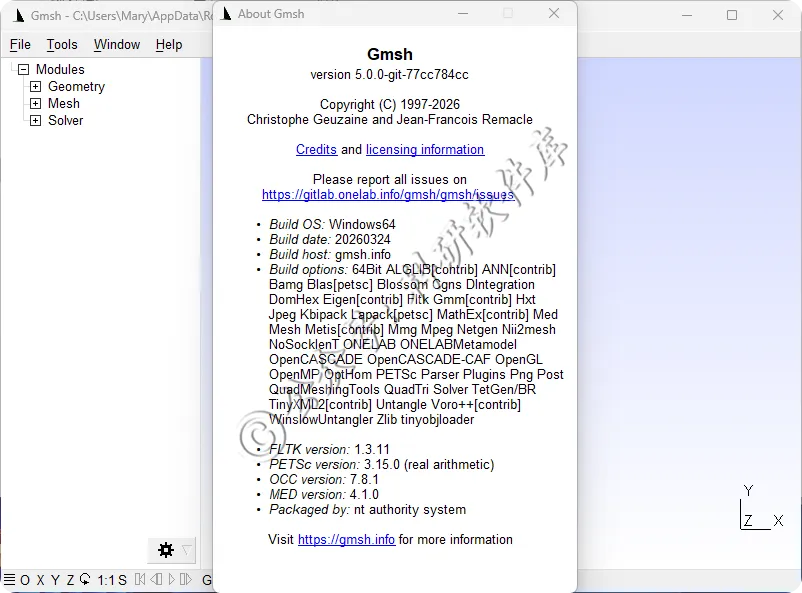The height and width of the screenshot is (593, 802).
Task: Play the animation in the status bar
Action: (x=171, y=579)
